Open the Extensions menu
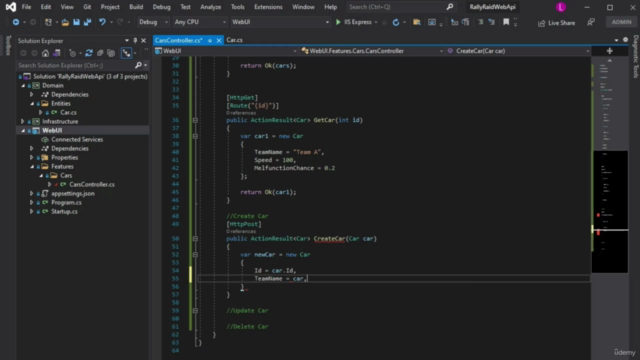Viewport: 640px width, 360px height. (268, 7)
